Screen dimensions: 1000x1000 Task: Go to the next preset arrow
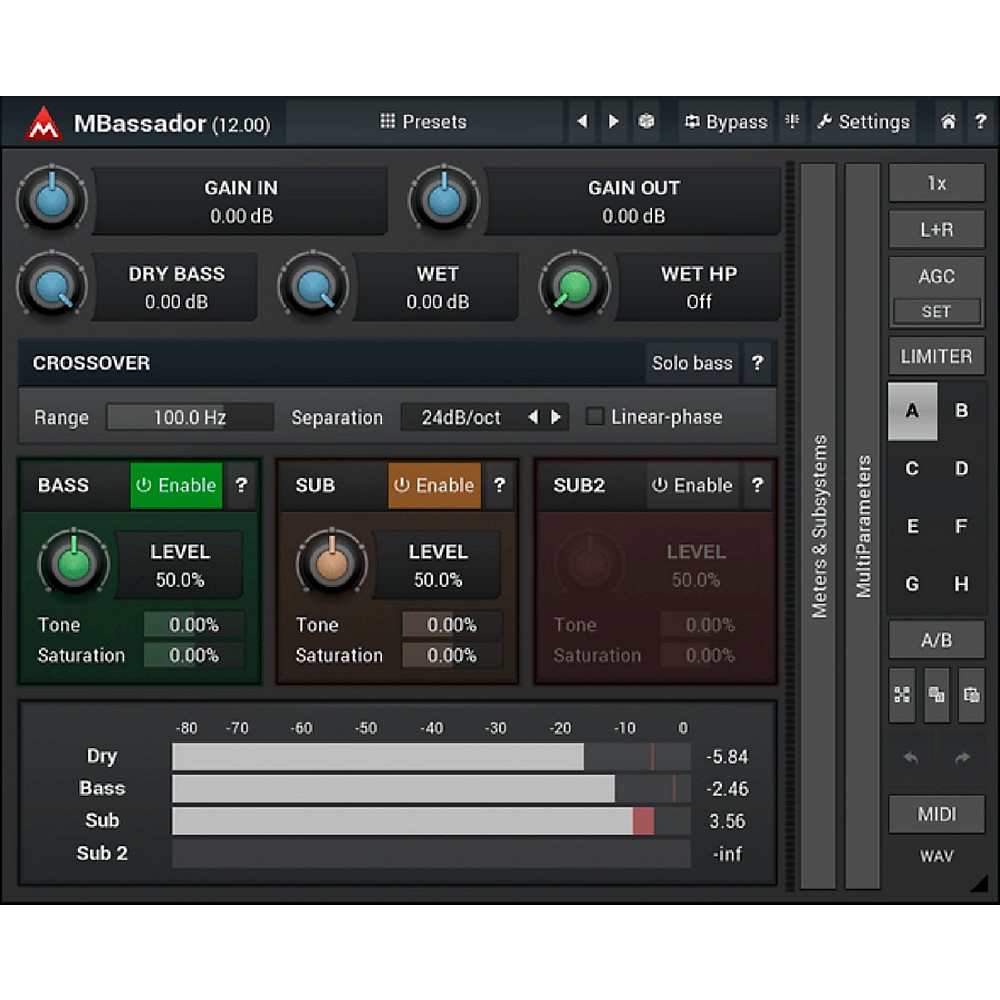pos(614,122)
